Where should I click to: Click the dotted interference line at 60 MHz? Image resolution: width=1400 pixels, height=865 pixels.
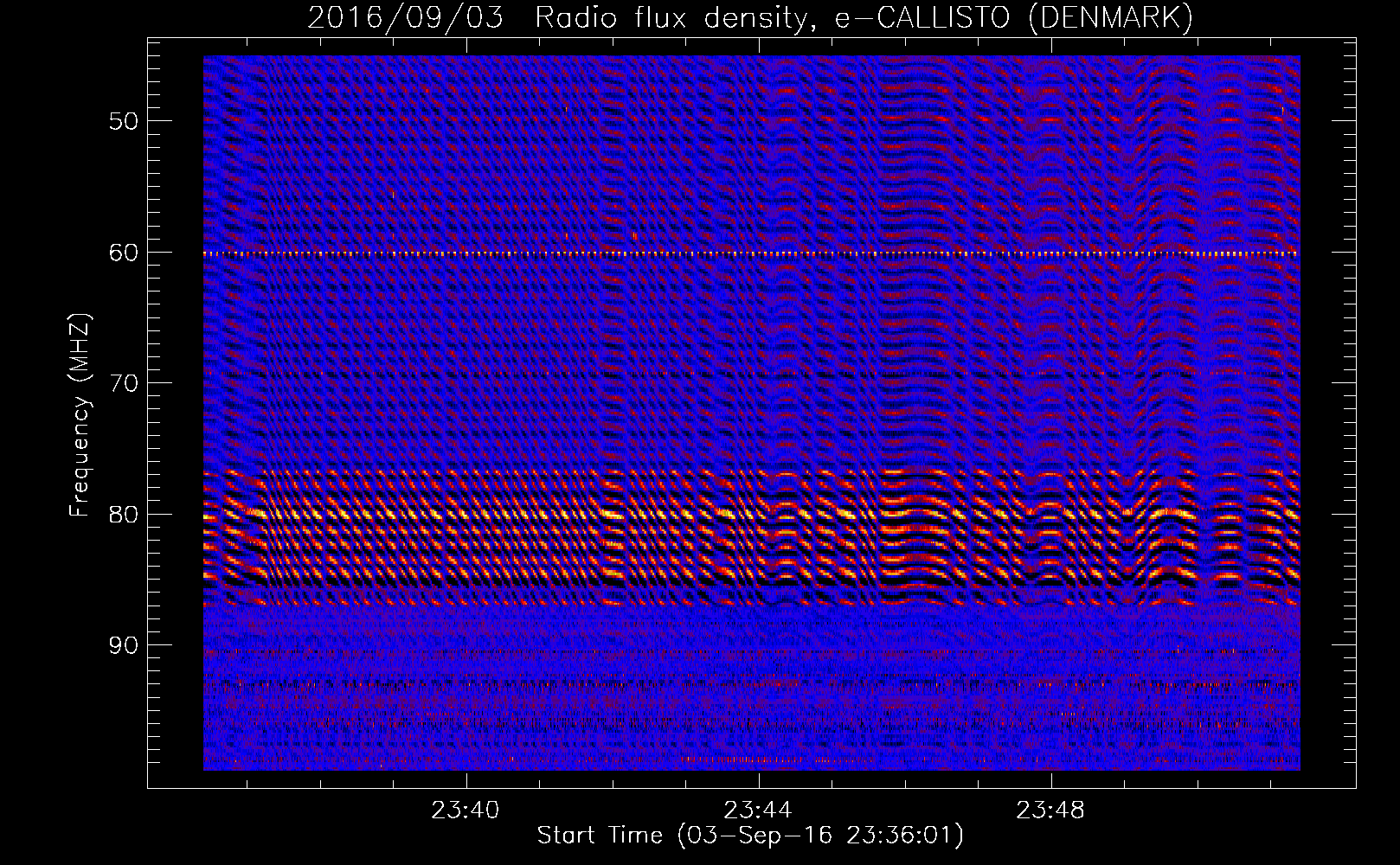click(751, 253)
